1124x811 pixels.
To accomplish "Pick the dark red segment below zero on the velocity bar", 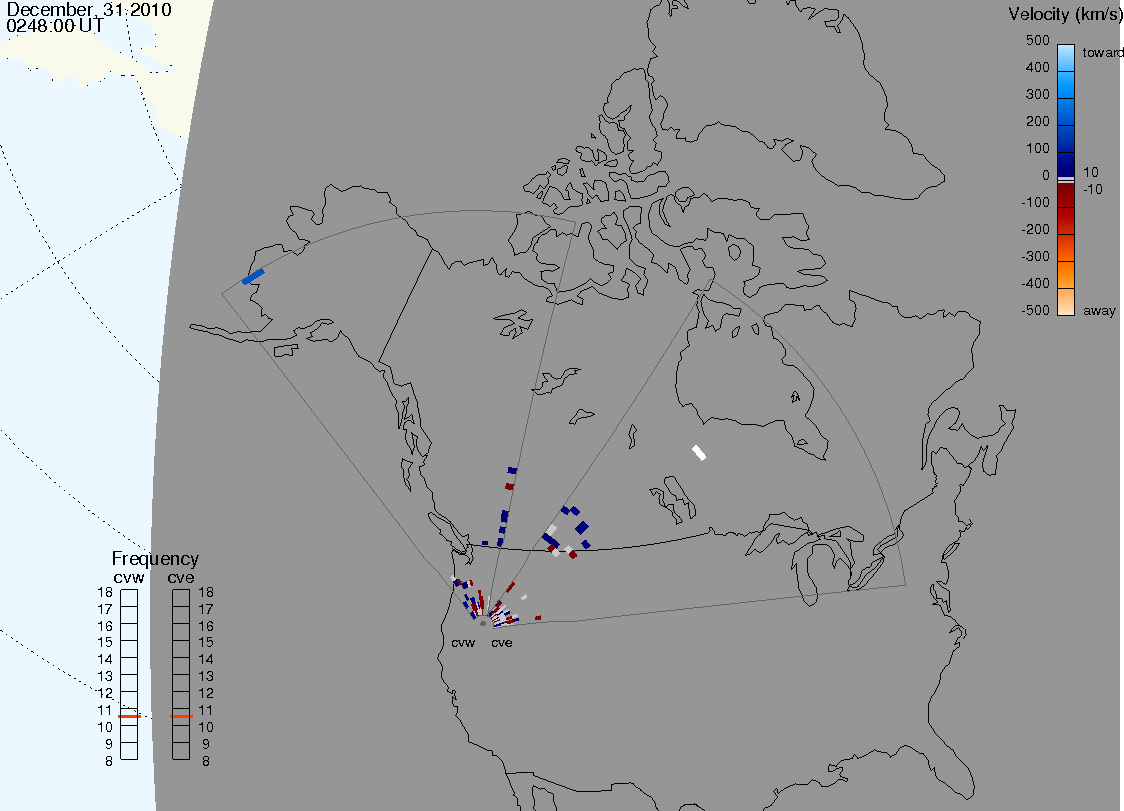I will click(1066, 195).
